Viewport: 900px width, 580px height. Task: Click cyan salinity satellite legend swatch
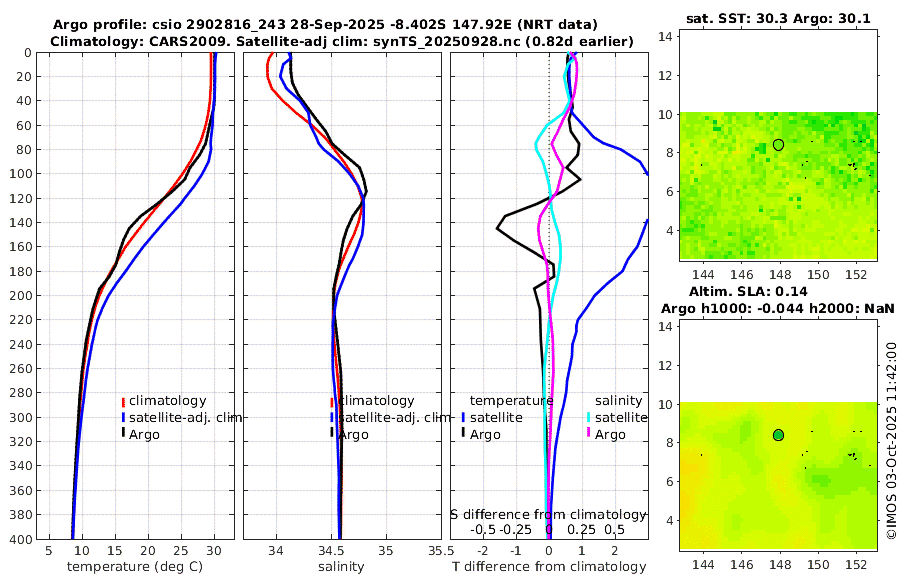tap(588, 417)
